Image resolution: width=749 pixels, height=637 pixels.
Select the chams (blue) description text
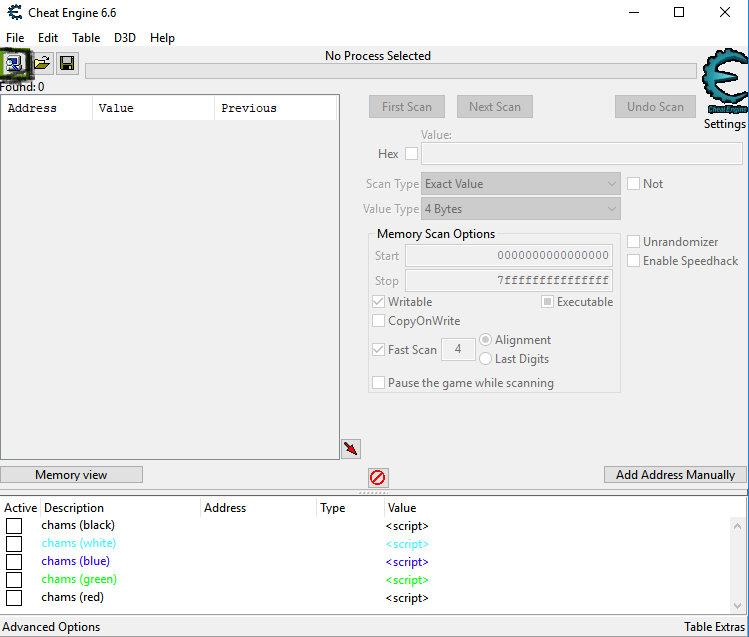coord(75,561)
